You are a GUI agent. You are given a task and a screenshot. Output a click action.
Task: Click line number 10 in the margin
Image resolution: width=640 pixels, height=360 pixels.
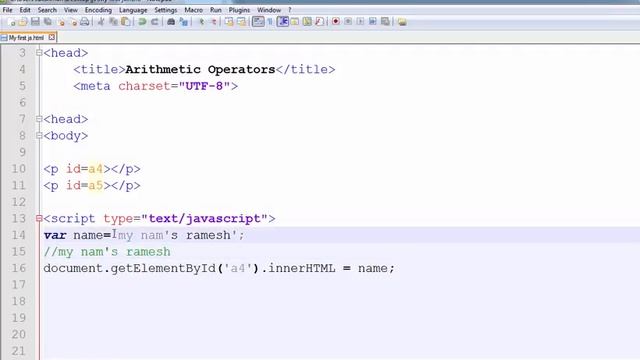click(18, 169)
